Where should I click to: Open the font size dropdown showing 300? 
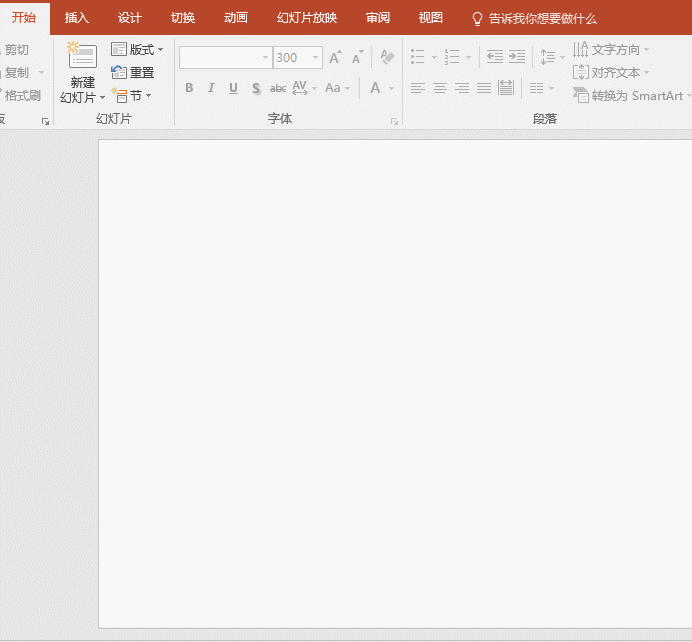tap(315, 58)
